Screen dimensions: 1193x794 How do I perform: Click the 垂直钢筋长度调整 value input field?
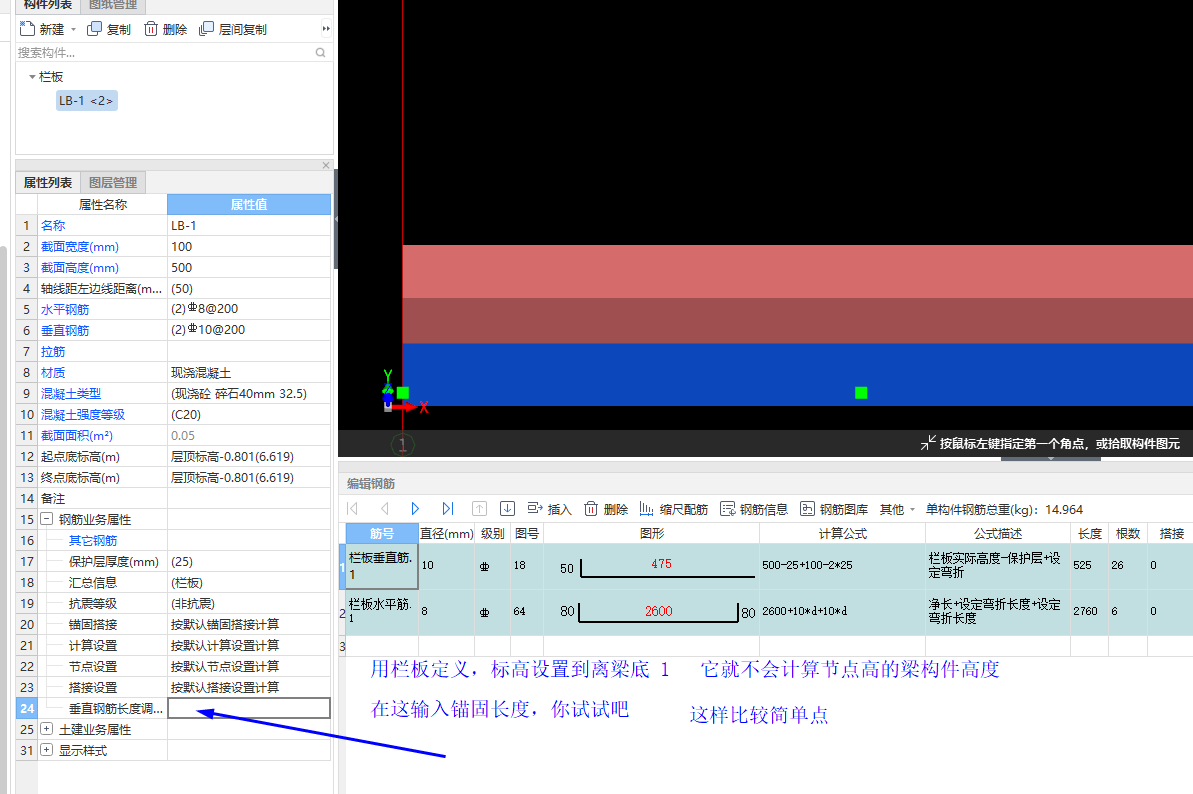249,708
